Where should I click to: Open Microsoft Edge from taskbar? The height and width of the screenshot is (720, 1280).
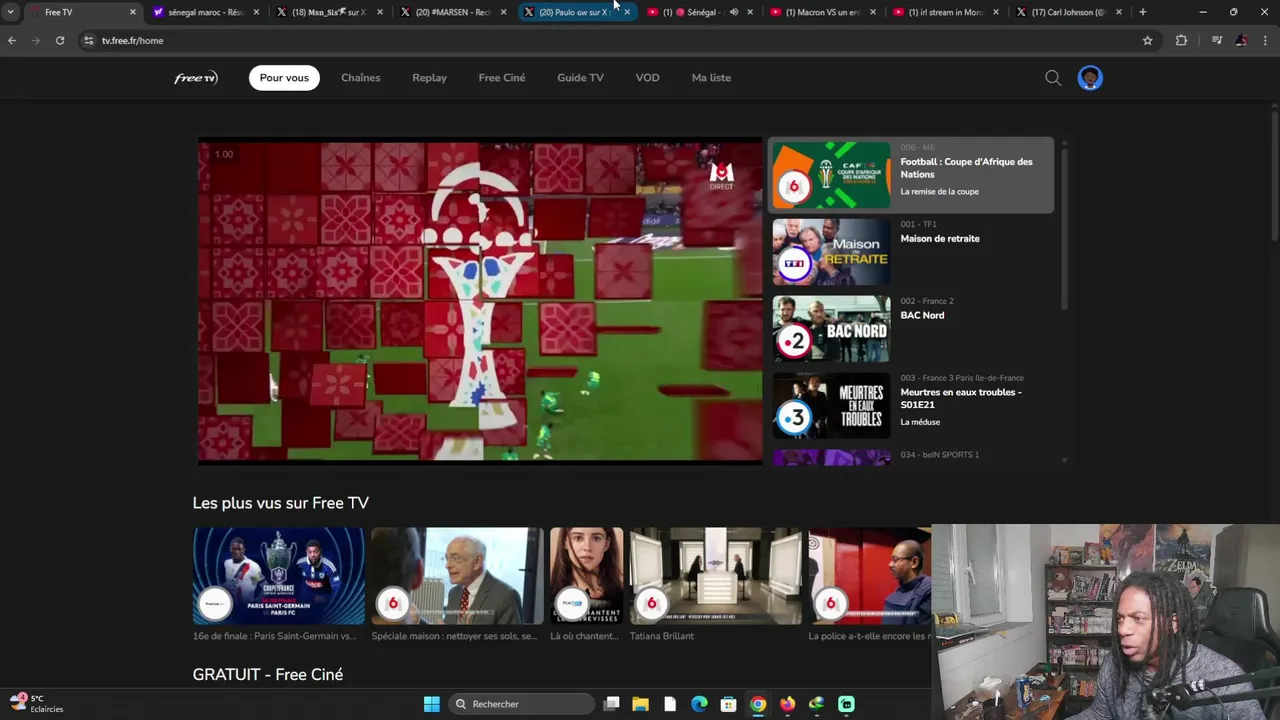click(x=699, y=704)
